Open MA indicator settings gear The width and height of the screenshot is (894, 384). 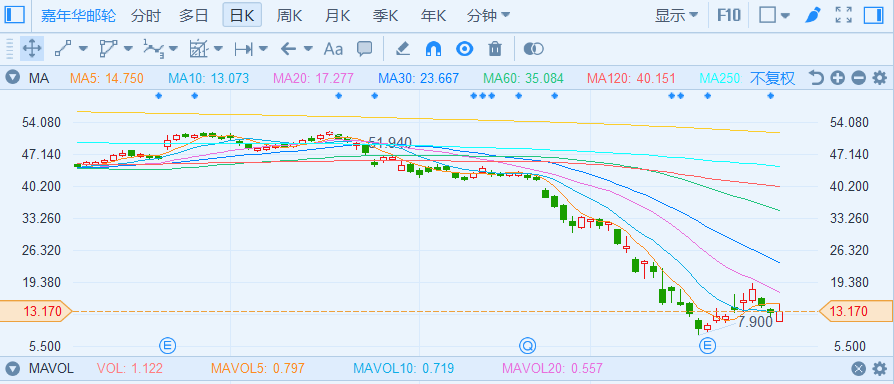tap(880, 78)
